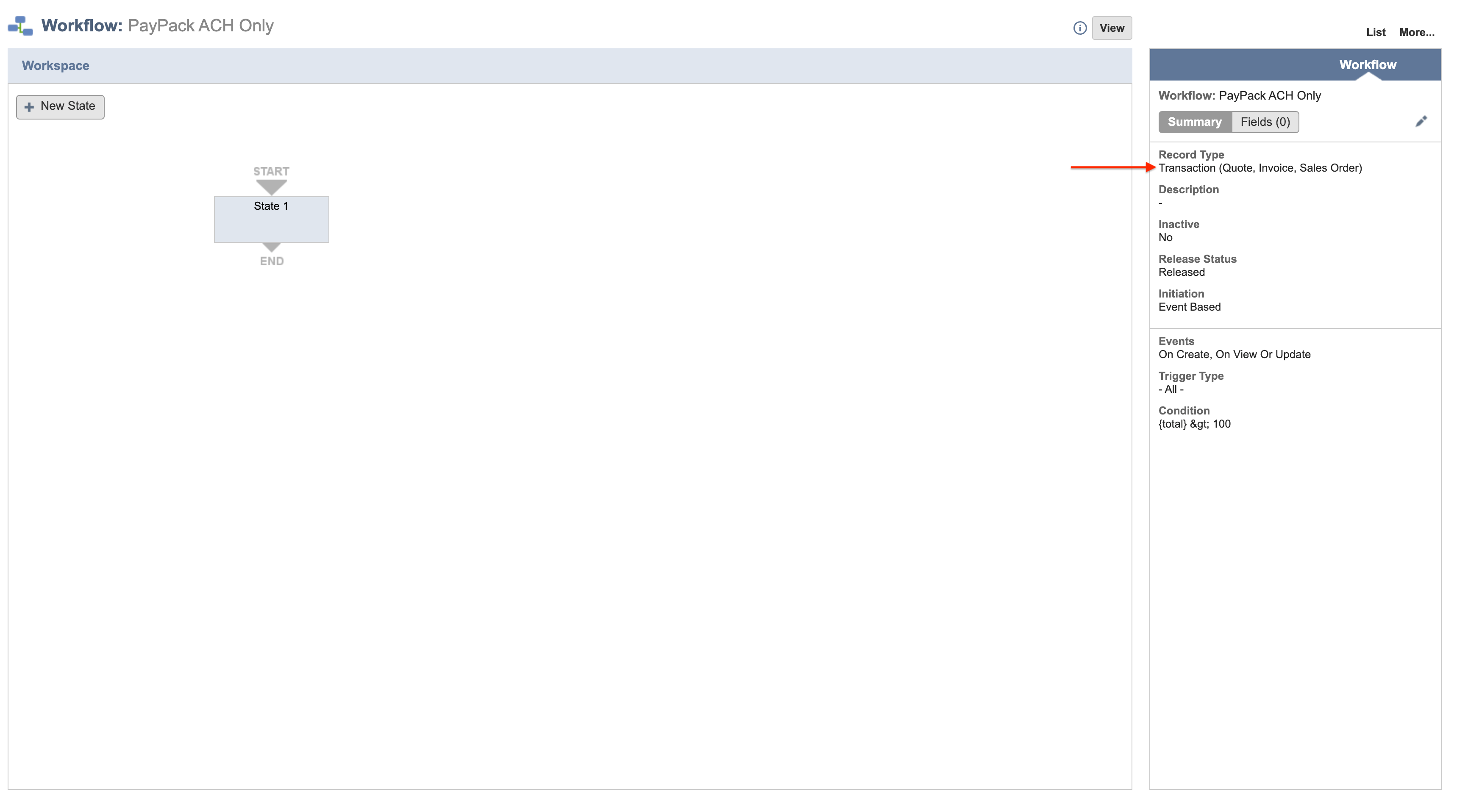Click the PayPack ACH Only workflow title

201,25
